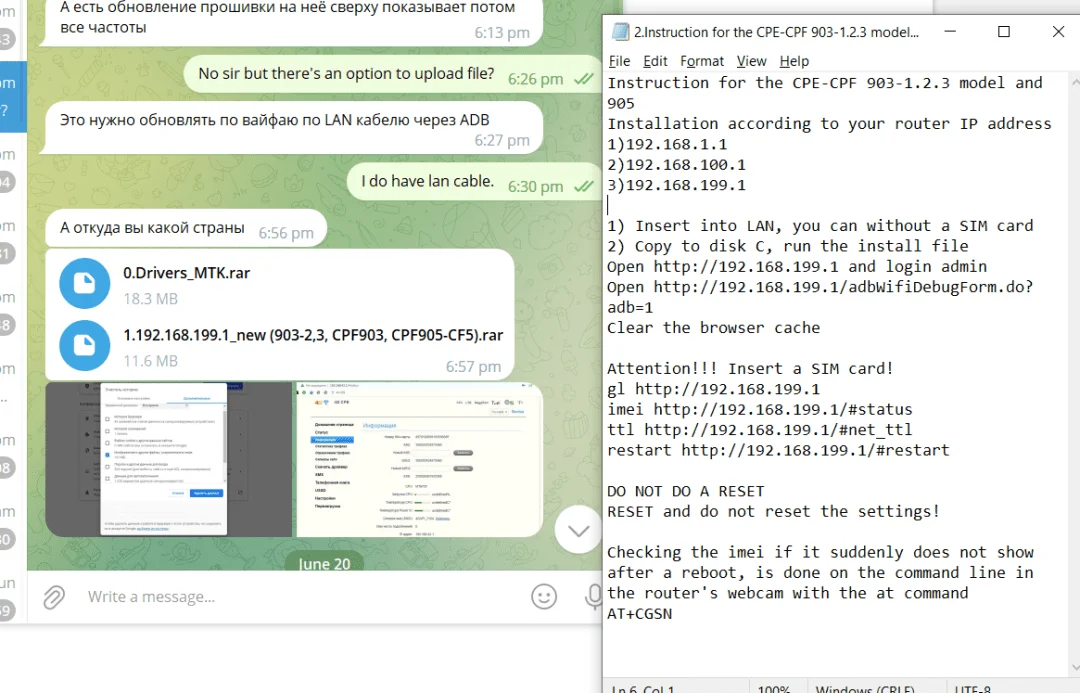Click the '2)192.168.100.1' line in Notepad
This screenshot has height=693, width=1080.
click(676, 165)
